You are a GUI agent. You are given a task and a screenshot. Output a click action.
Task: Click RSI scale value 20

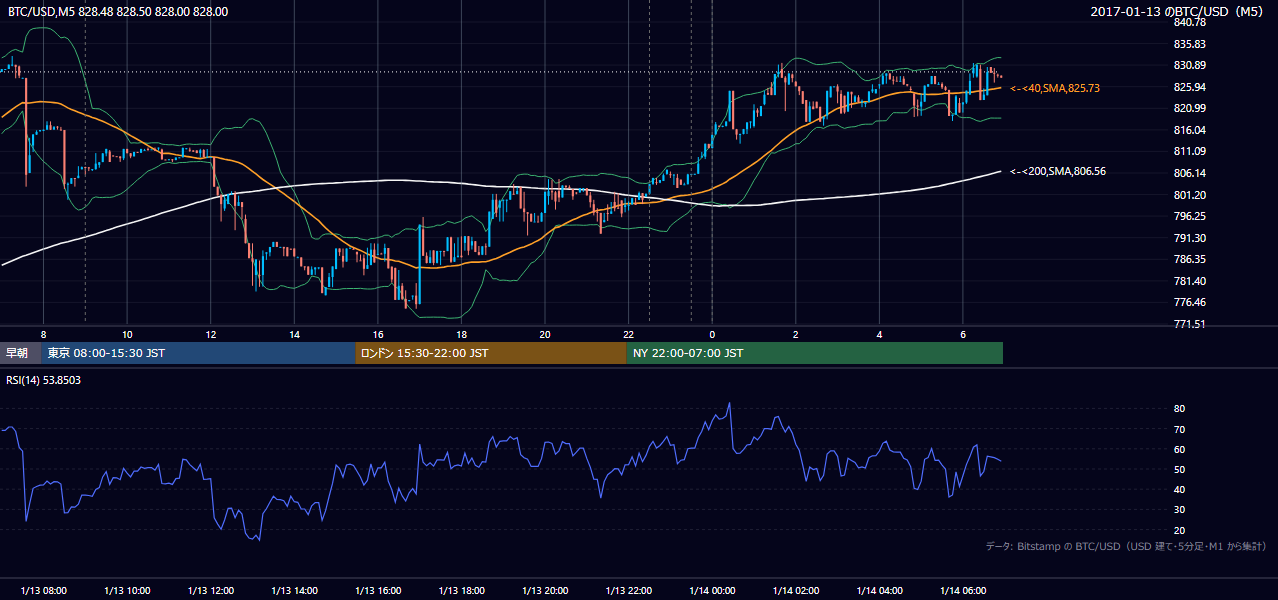(x=1179, y=530)
